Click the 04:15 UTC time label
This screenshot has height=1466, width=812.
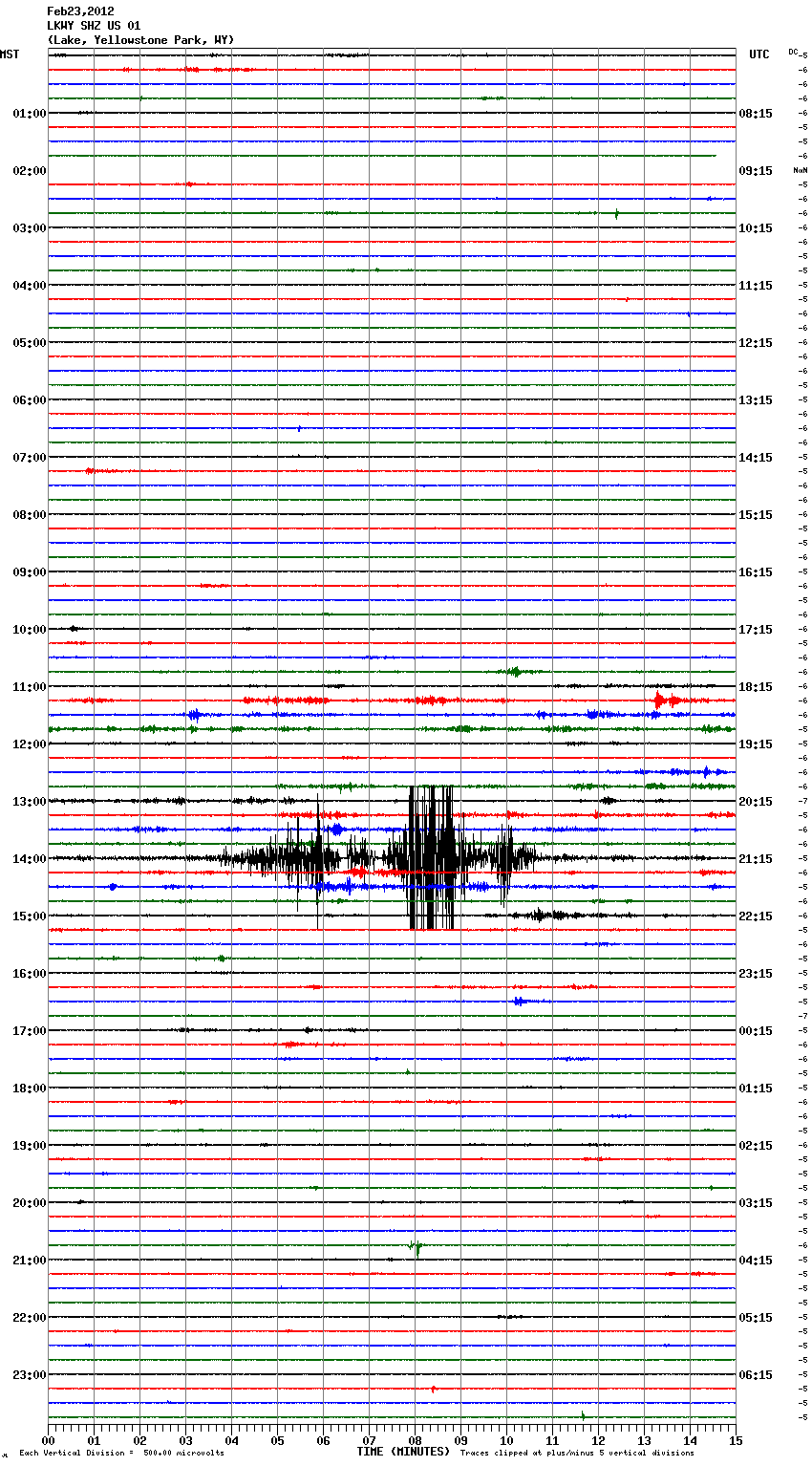pyautogui.click(x=756, y=1261)
